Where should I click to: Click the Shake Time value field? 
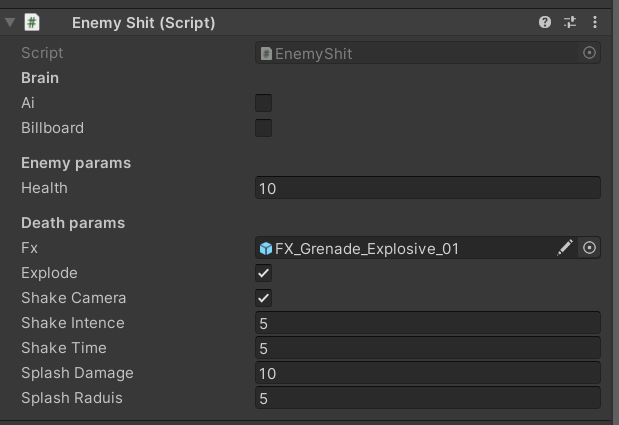428,348
